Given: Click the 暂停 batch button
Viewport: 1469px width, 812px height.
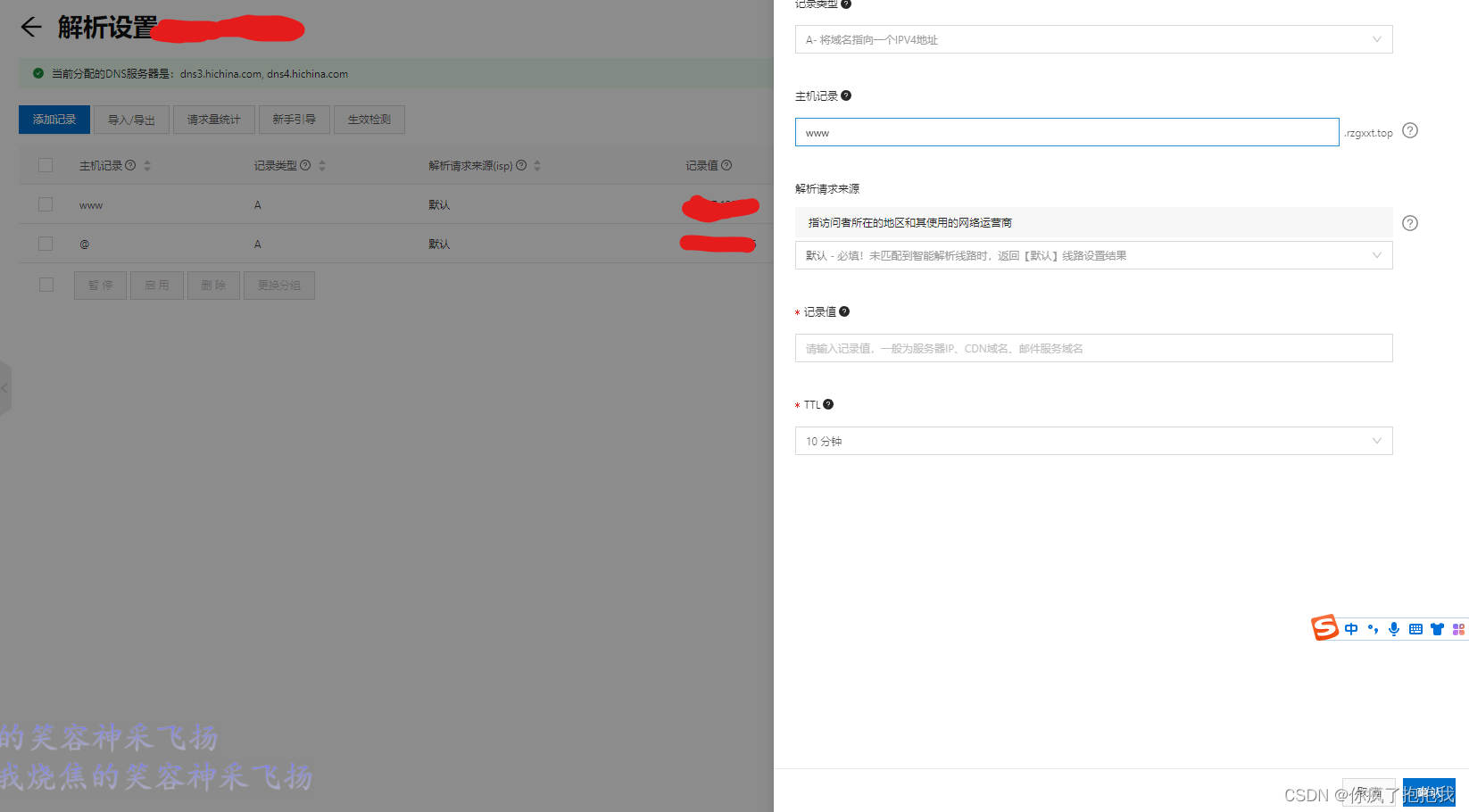Looking at the screenshot, I should pyautogui.click(x=100, y=286).
